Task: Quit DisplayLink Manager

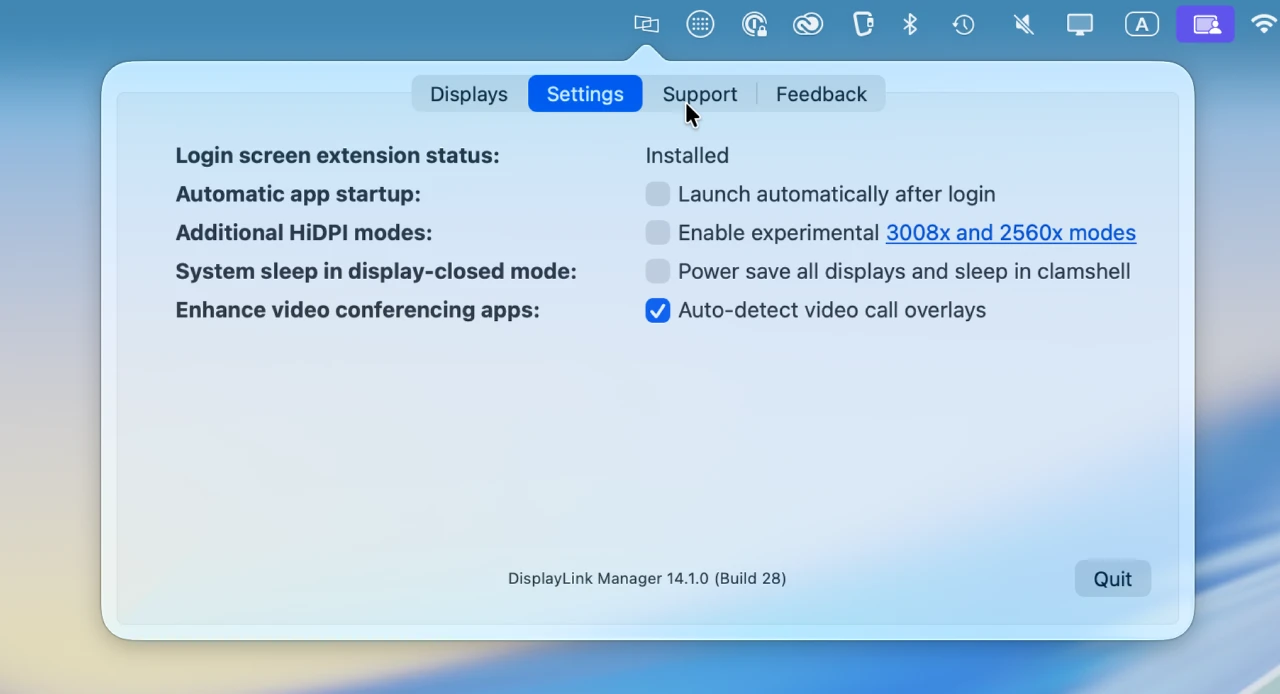Action: [x=1112, y=578]
